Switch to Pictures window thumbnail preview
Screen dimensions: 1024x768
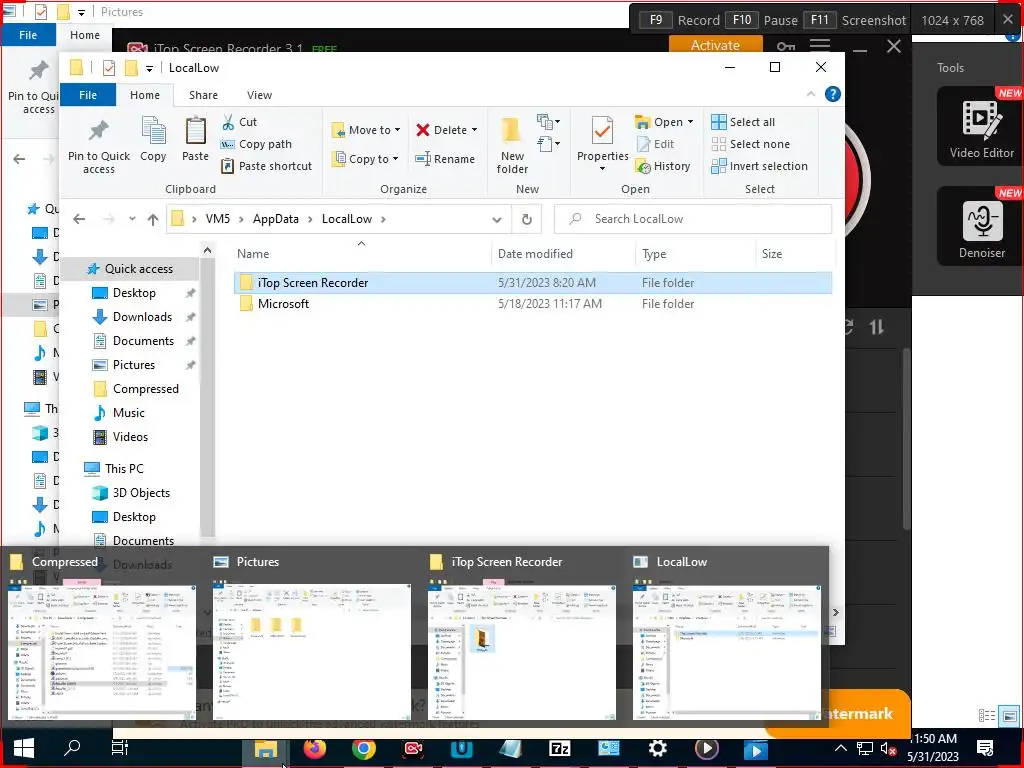(312, 652)
